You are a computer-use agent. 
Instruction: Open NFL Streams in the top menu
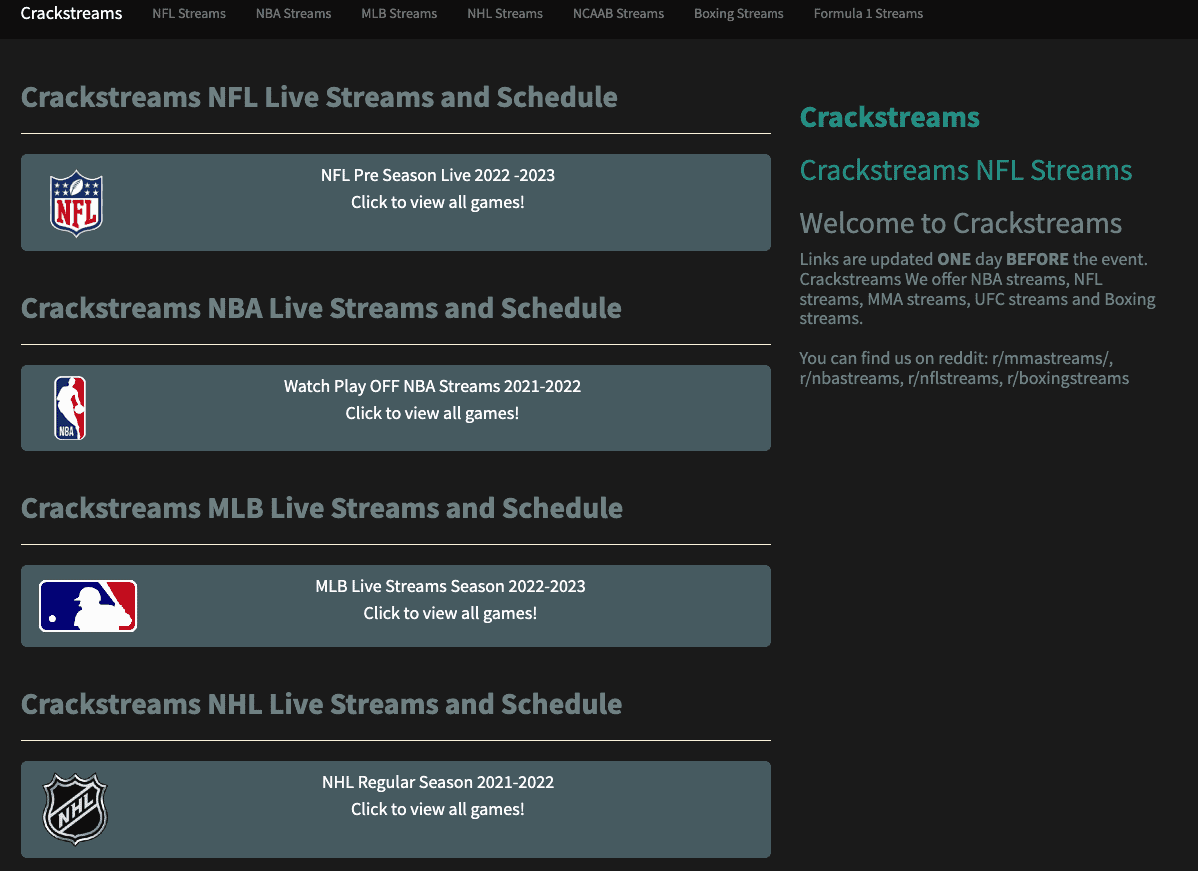click(189, 14)
